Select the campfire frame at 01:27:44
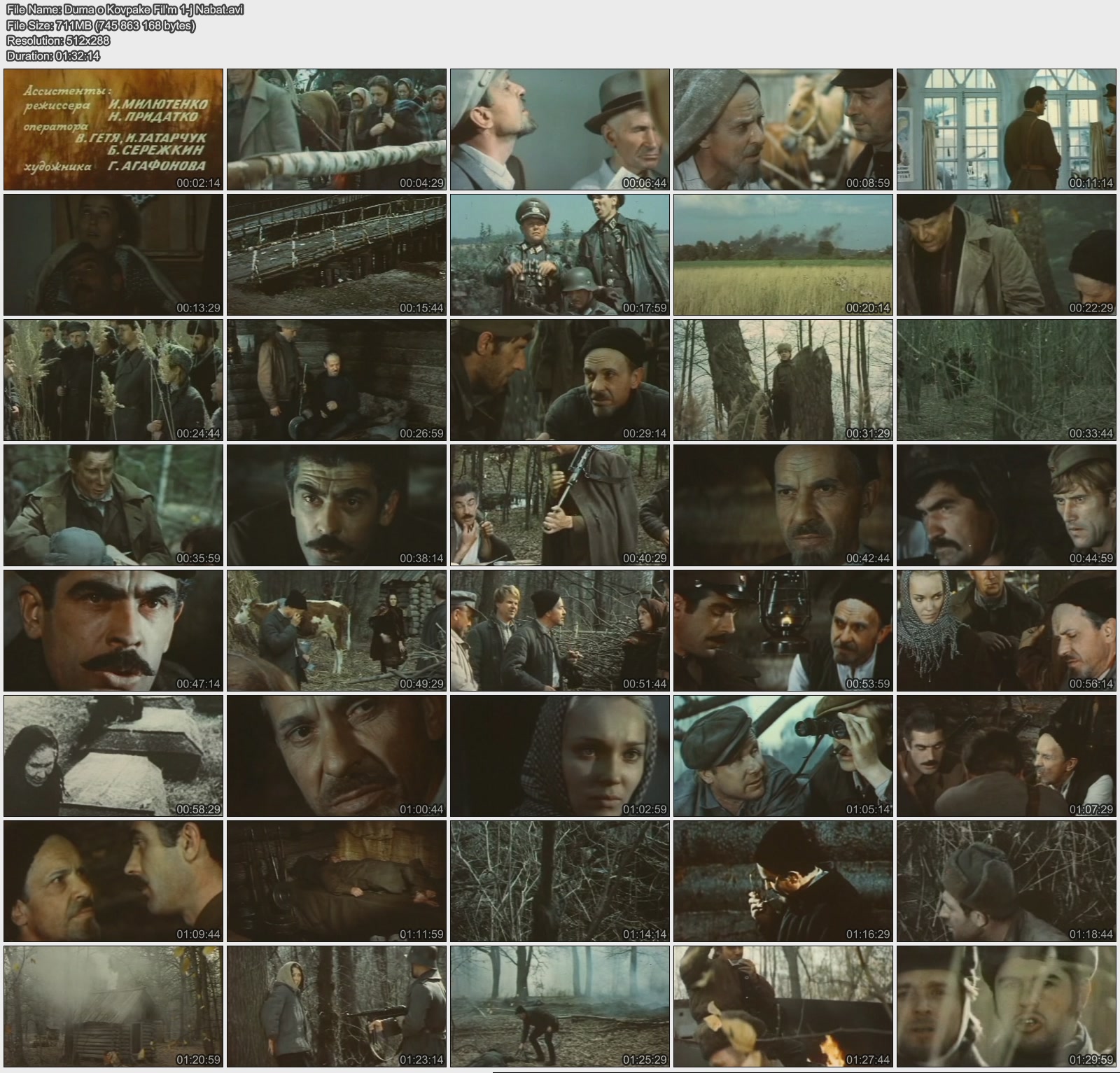Image resolution: width=1120 pixels, height=1073 pixels. tap(783, 1007)
